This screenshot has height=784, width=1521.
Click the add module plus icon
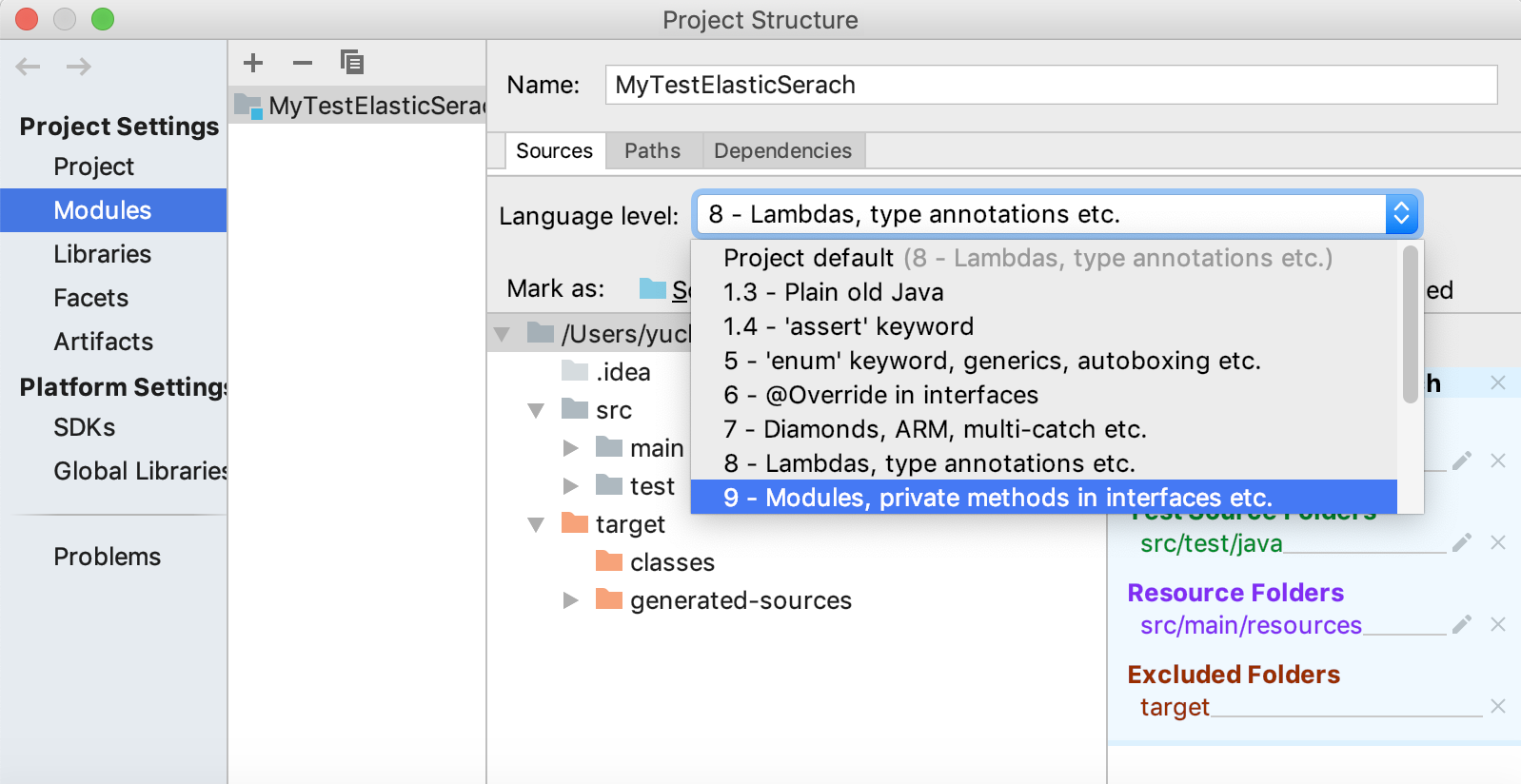253,63
